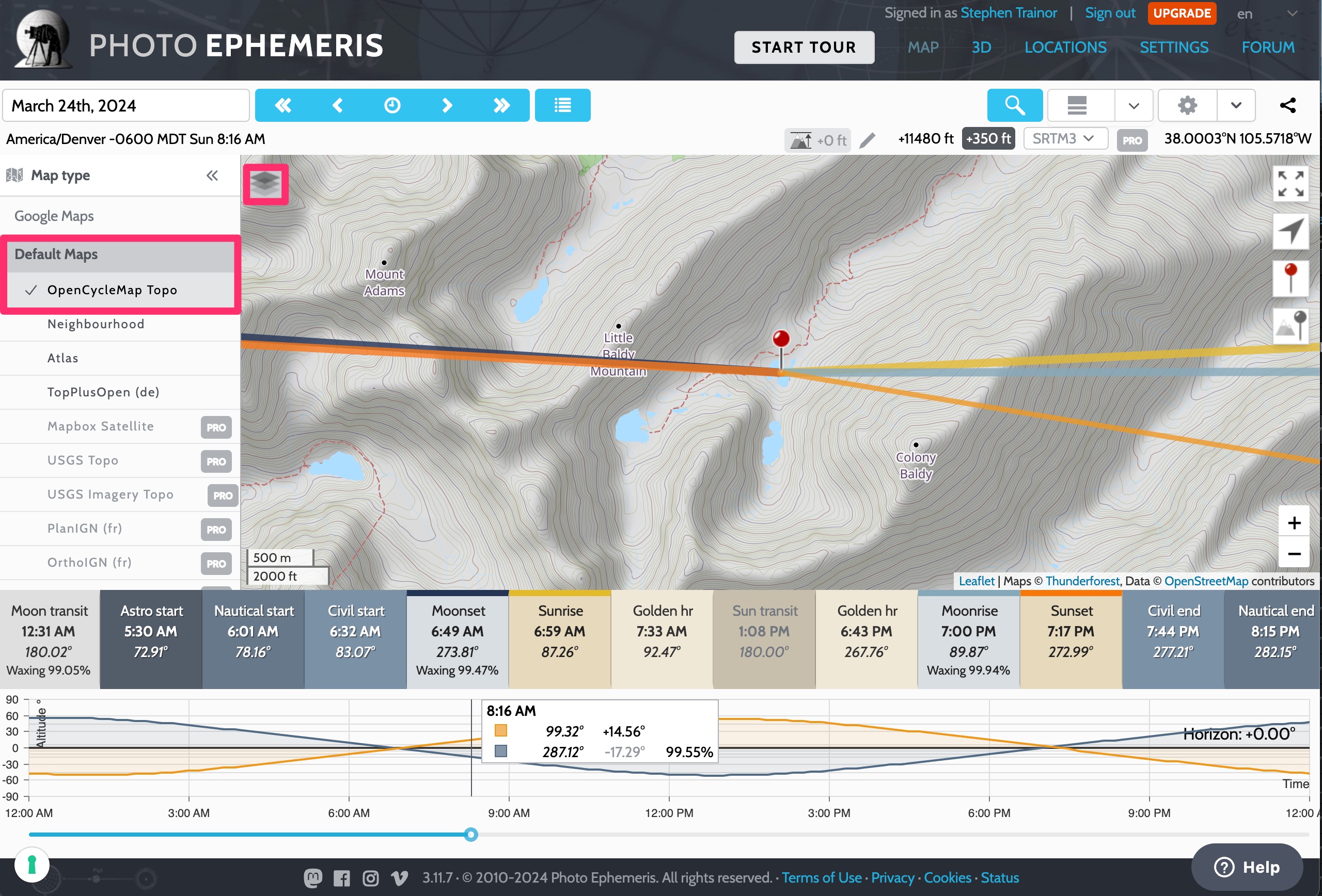Screen dimensions: 1322x896
Task: Open the Vimeo channel icon
Action: [399, 878]
